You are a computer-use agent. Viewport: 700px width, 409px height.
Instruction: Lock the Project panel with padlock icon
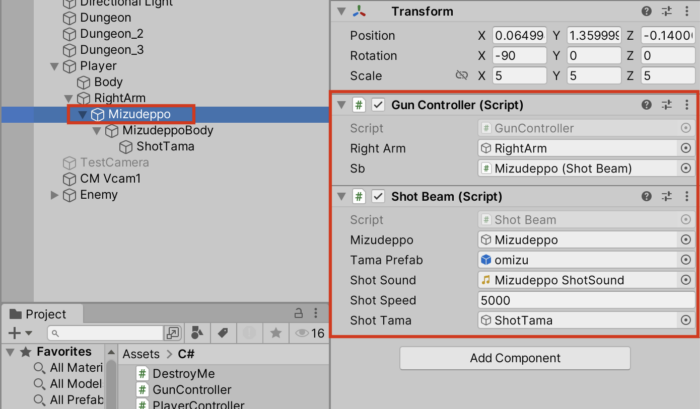pos(298,313)
